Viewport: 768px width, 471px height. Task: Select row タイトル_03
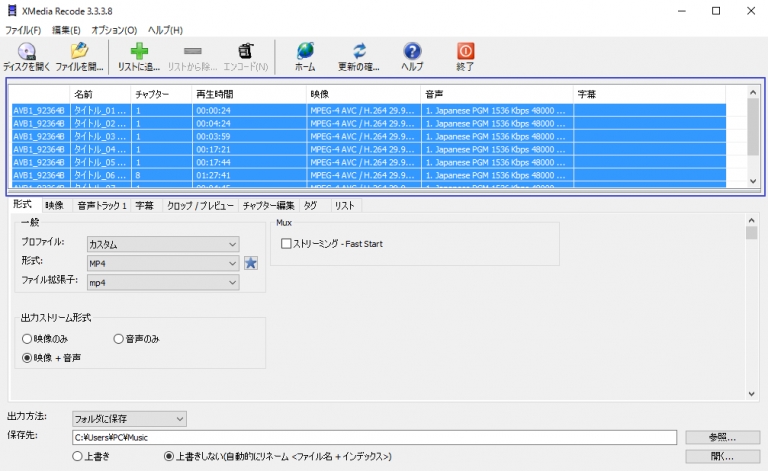pos(368,137)
